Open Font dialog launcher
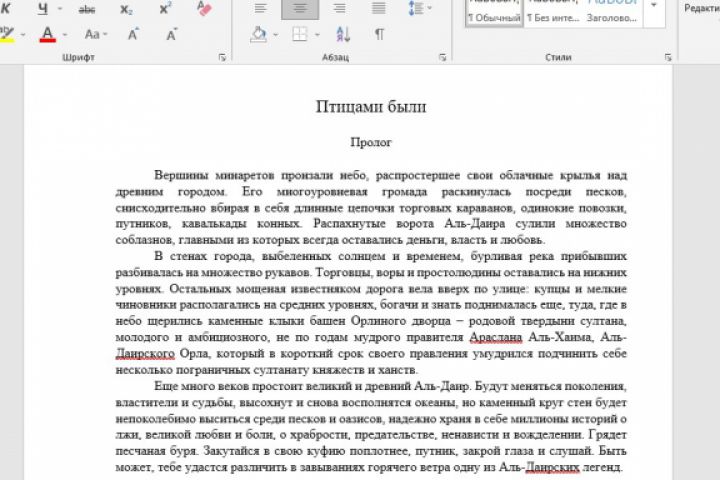The image size is (720, 480). 222,57
